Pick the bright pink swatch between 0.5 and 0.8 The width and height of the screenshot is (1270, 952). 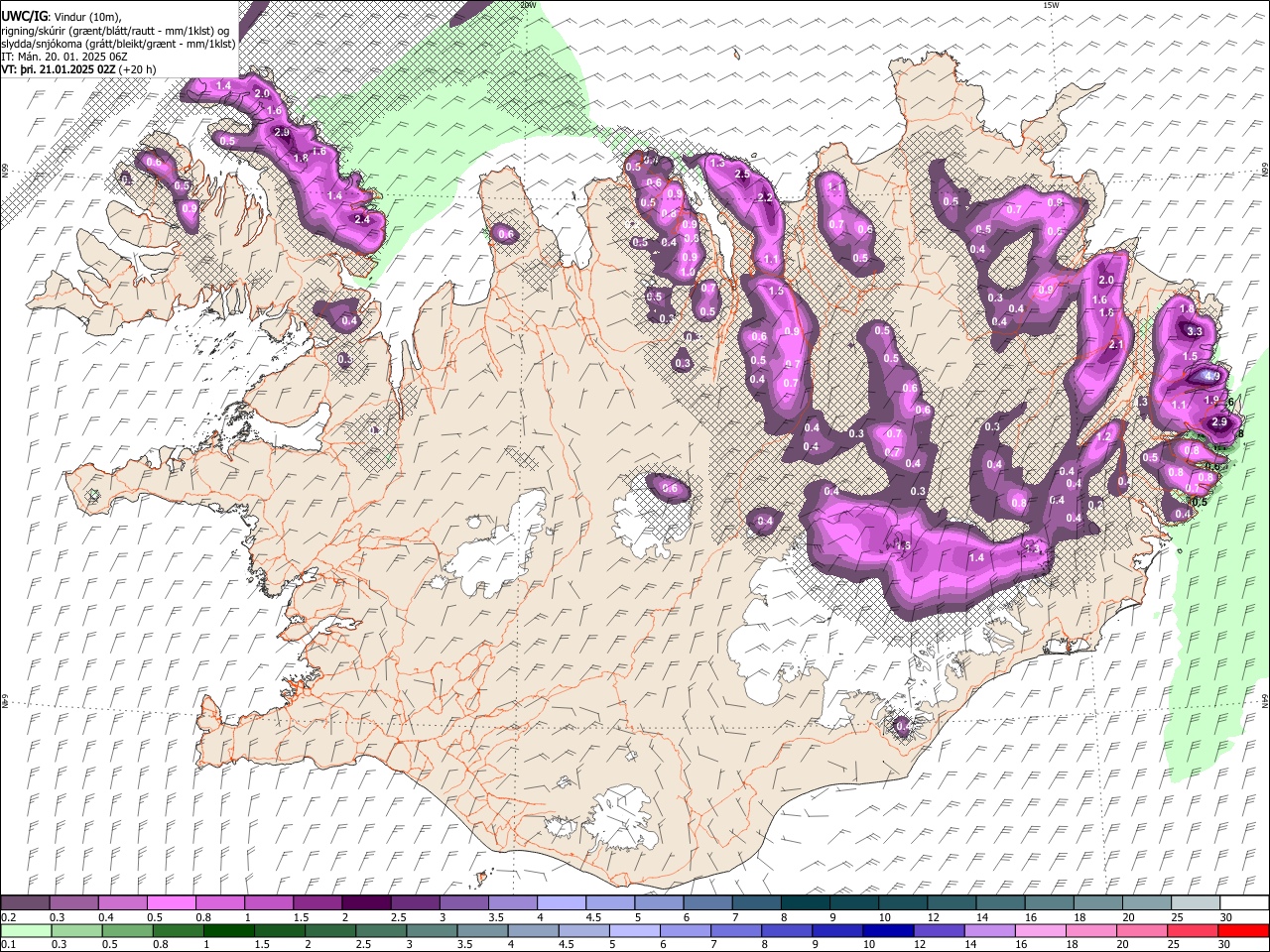coord(171,903)
